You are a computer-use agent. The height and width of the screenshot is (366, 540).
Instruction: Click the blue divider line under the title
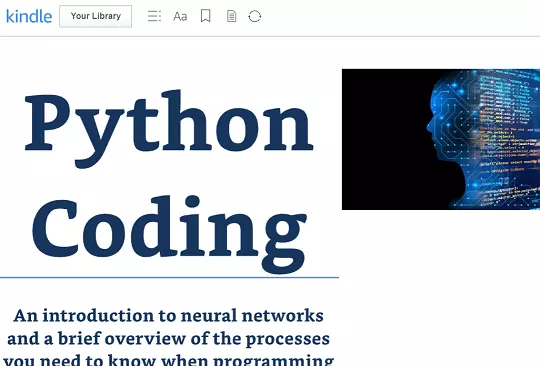pyautogui.click(x=169, y=277)
